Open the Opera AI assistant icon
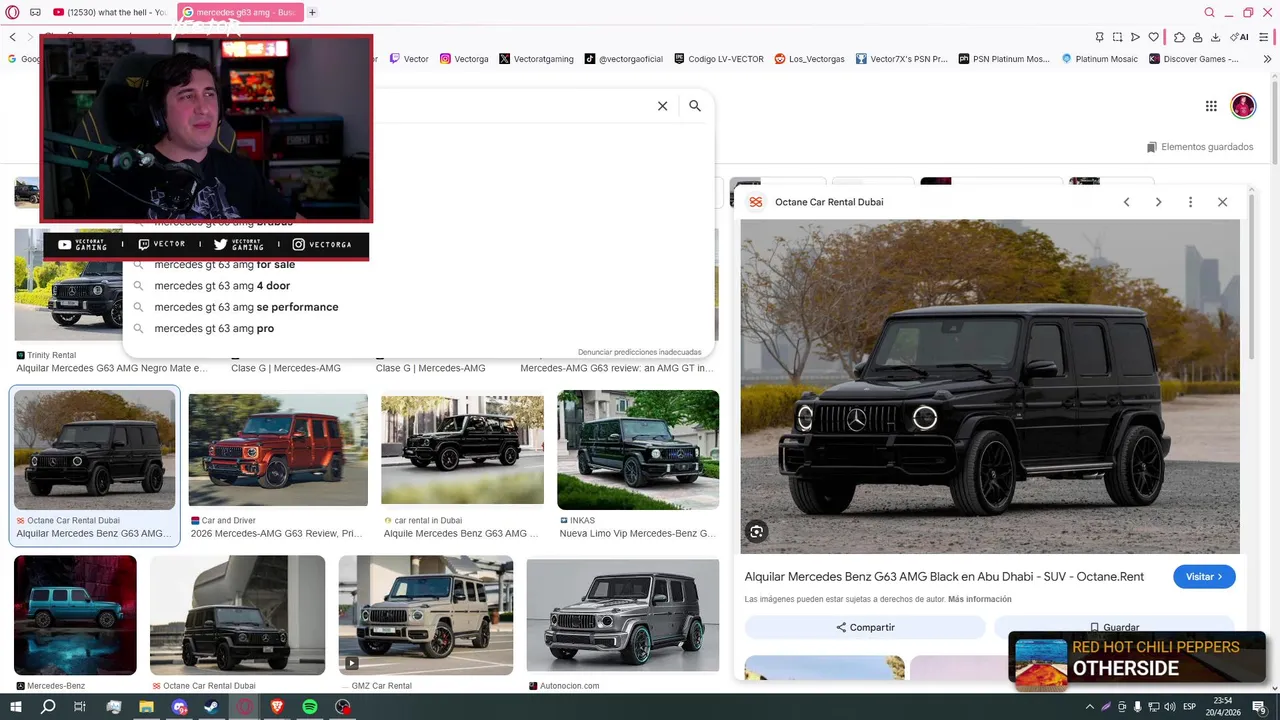This screenshot has width=1280, height=720. [x=1239, y=37]
